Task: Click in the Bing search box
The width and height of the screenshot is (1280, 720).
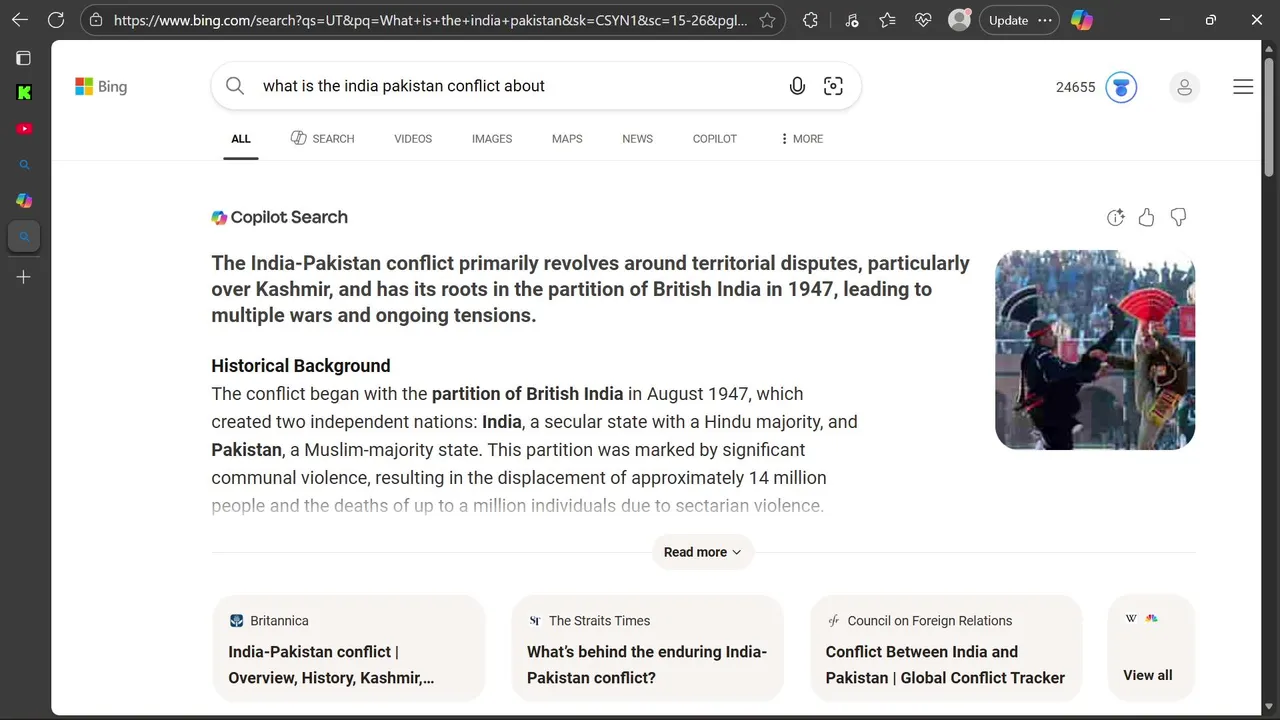Action: [510, 86]
